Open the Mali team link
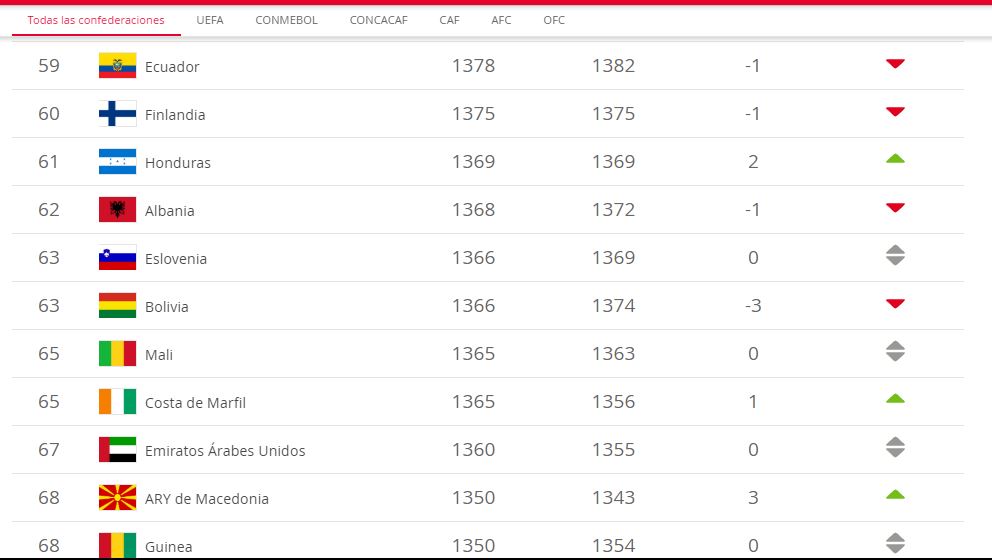 [159, 354]
